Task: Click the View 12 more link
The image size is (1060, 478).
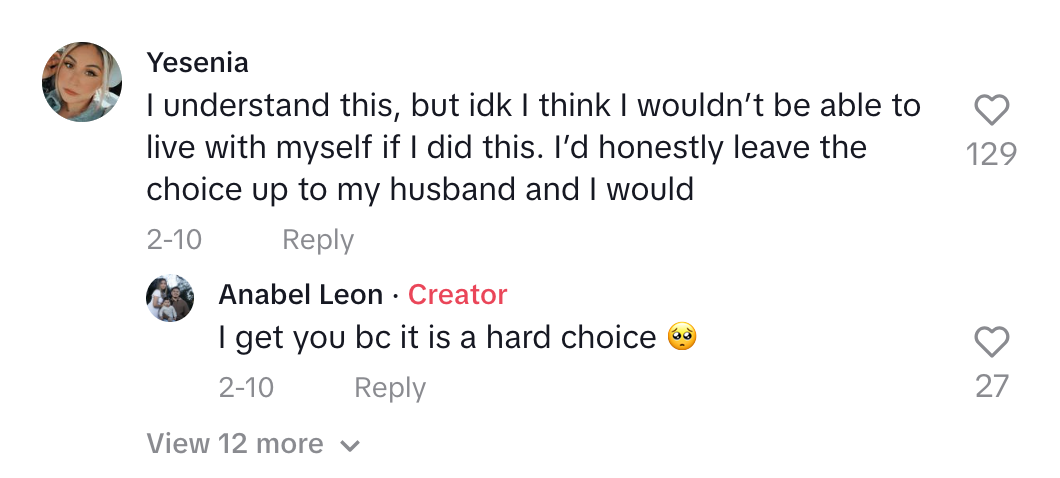Action: click(235, 444)
